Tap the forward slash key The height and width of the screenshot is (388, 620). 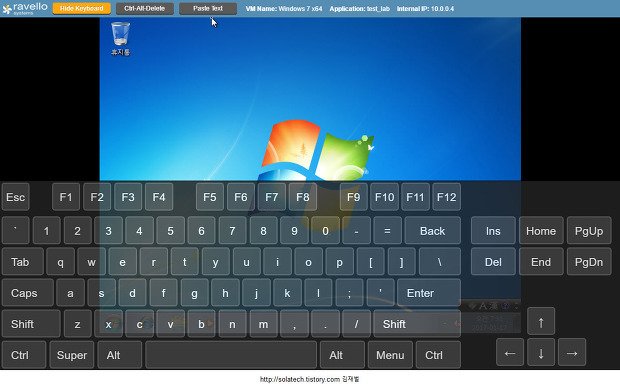[356, 324]
